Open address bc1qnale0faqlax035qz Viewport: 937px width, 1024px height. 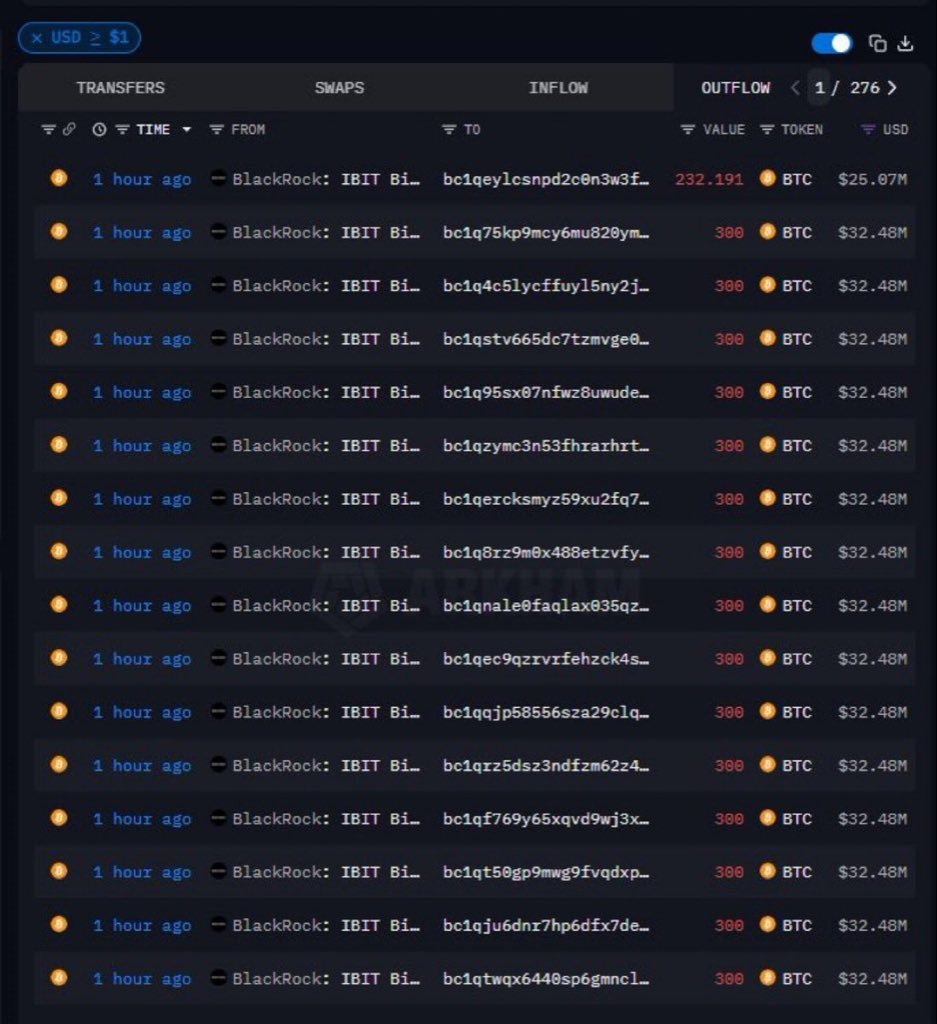tap(546, 605)
